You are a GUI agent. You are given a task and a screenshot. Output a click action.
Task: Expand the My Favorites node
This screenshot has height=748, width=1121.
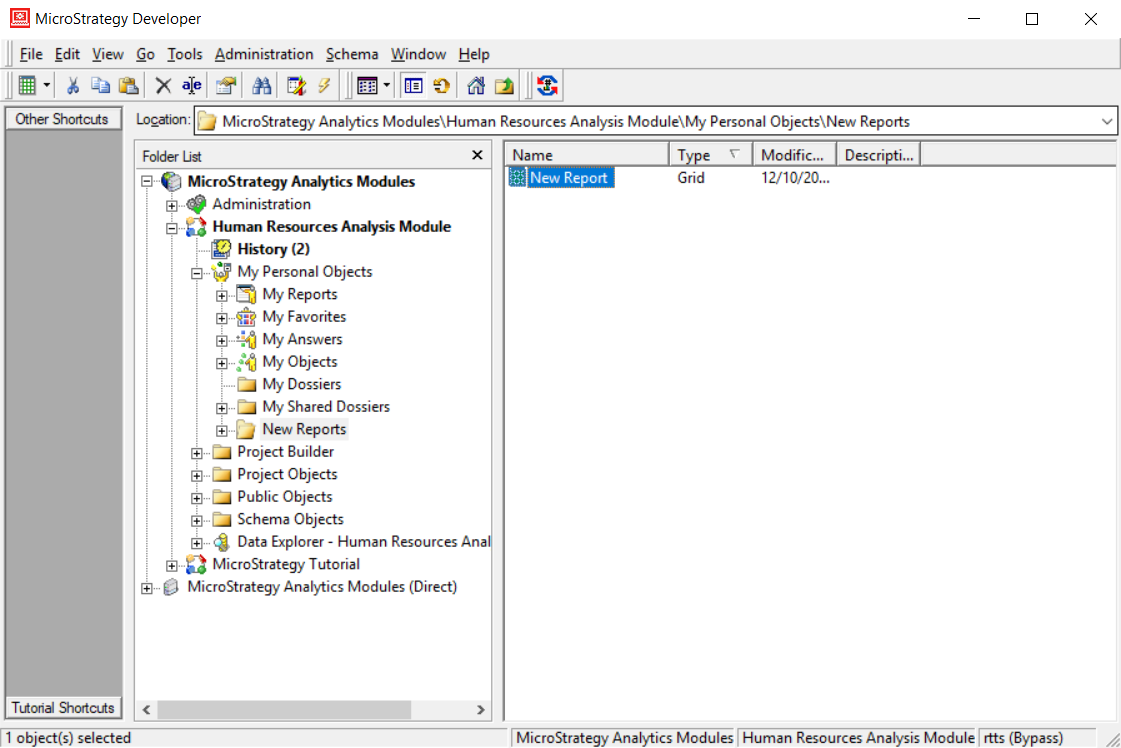click(x=222, y=318)
